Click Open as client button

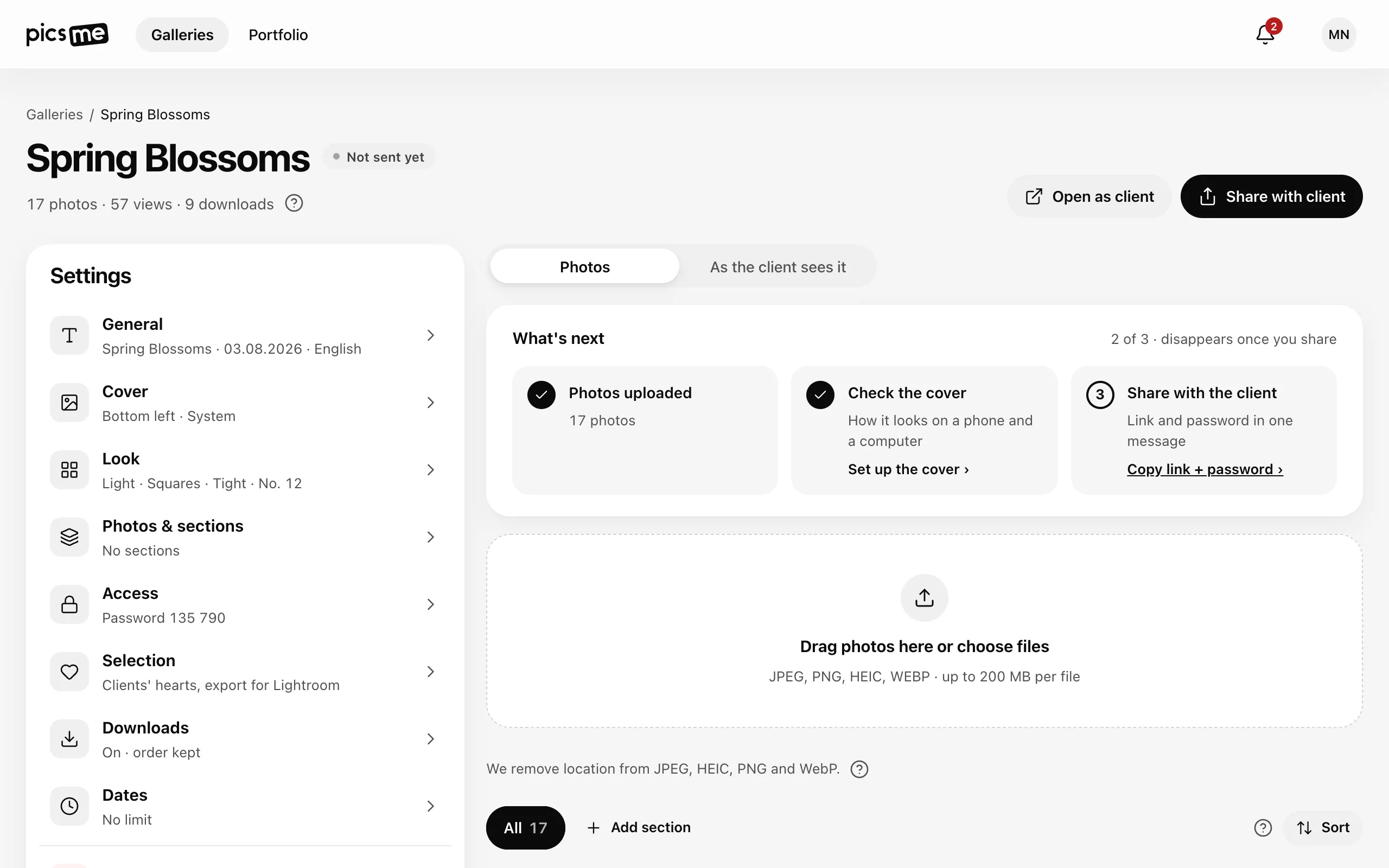pos(1089,196)
